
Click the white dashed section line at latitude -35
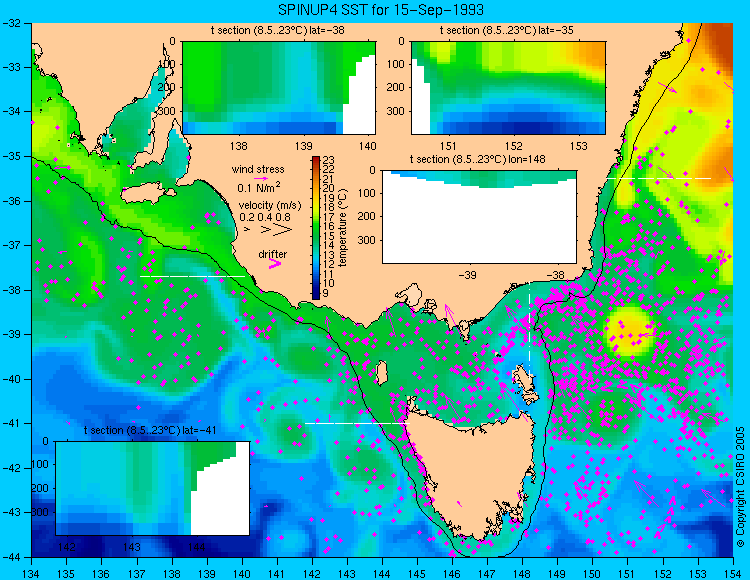click(x=659, y=178)
